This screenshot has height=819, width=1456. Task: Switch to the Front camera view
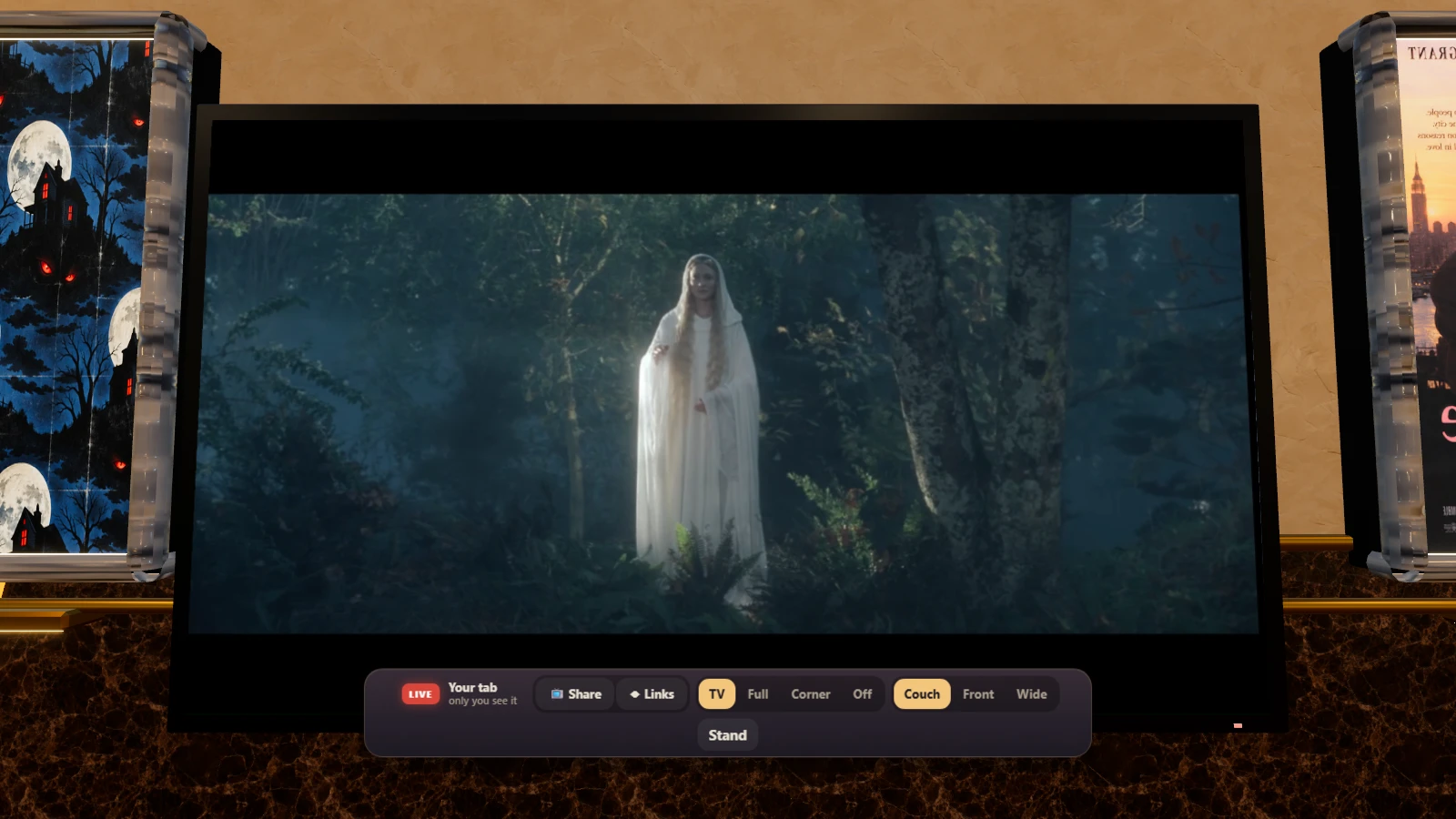(x=978, y=694)
